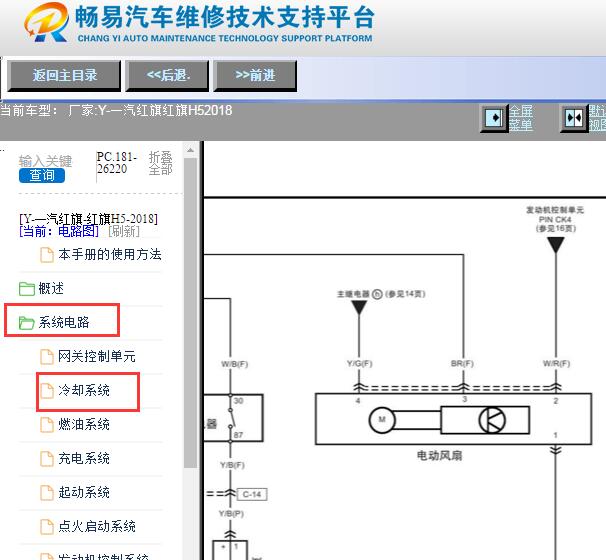This screenshot has width=606, height=560.
Task: Click the document icon beside 点火启动系统
Action: tap(47, 527)
